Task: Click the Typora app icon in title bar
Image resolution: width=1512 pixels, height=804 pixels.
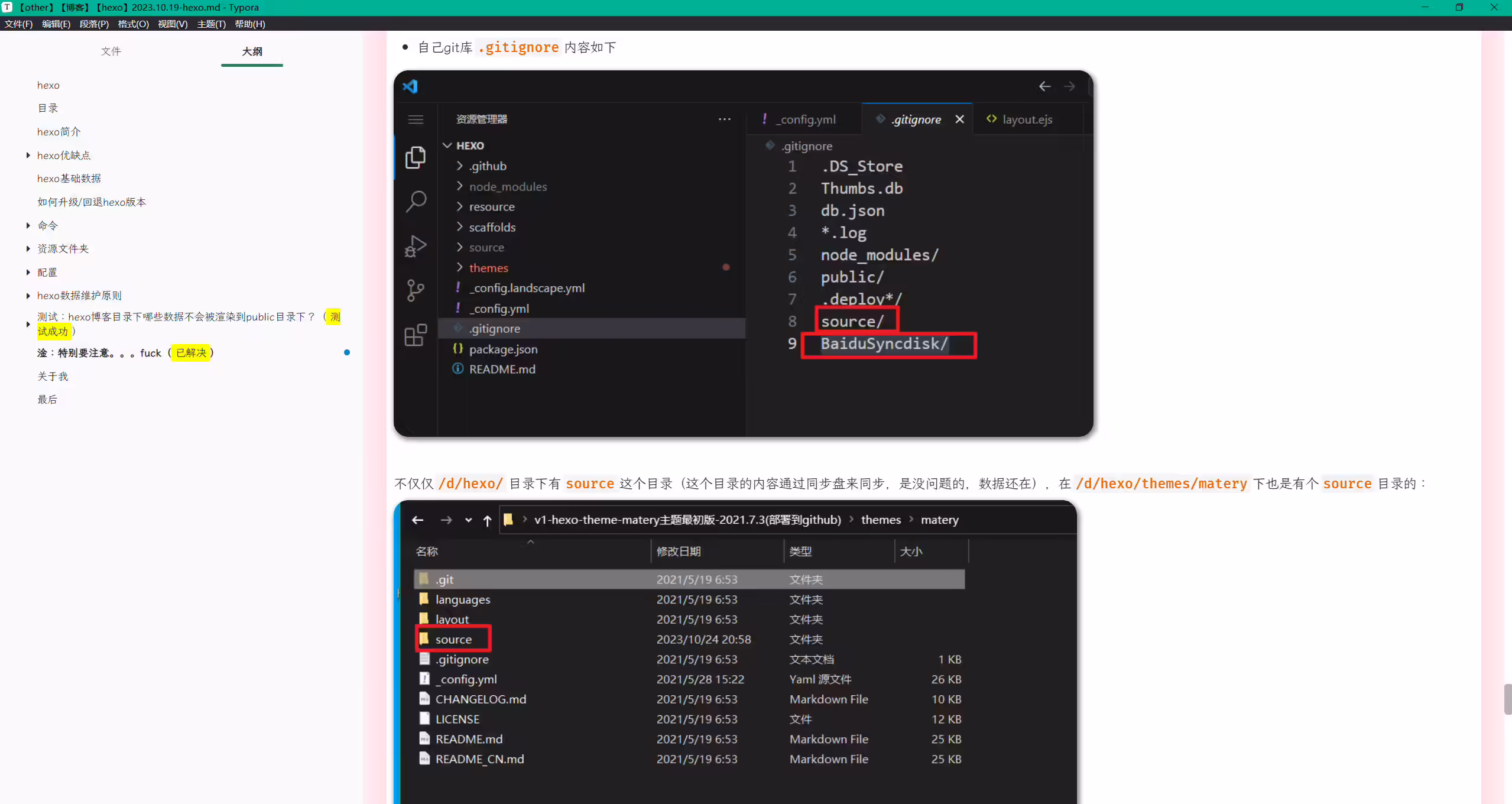Action: tap(8, 8)
